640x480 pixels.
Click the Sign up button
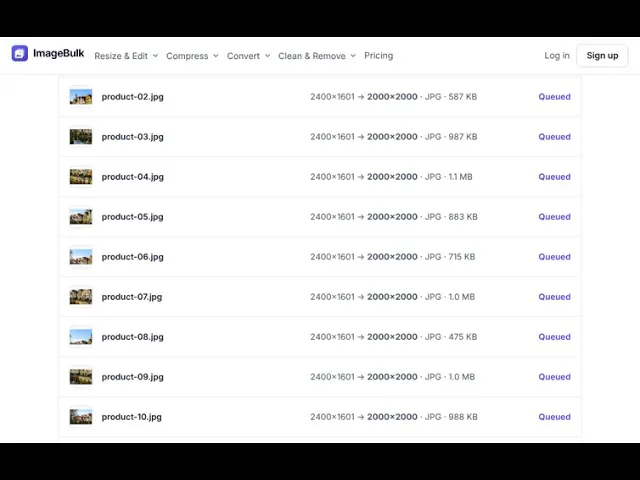602,56
